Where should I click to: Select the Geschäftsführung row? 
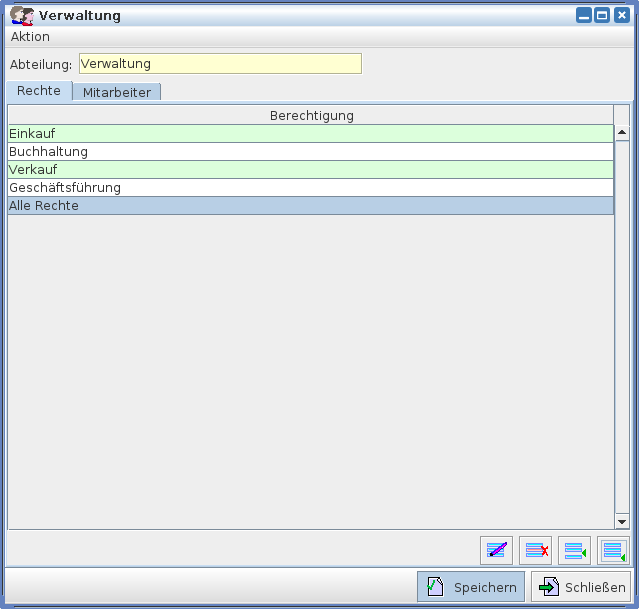click(x=310, y=188)
